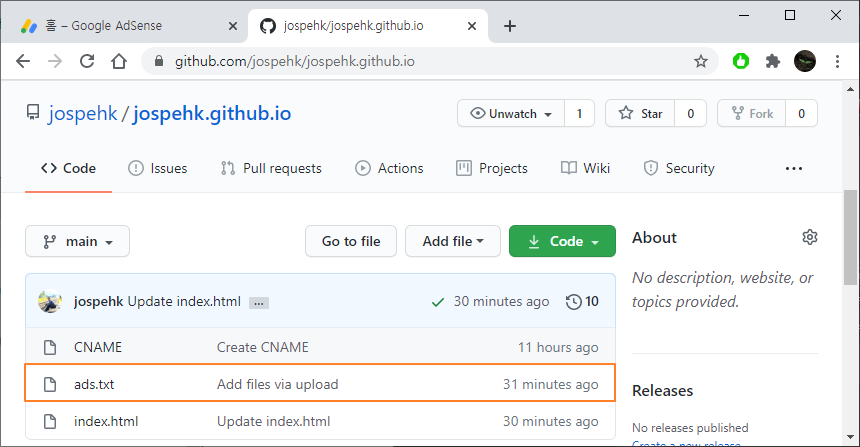
Task: Open the latest commit message Update index.html
Action: pos(184,302)
